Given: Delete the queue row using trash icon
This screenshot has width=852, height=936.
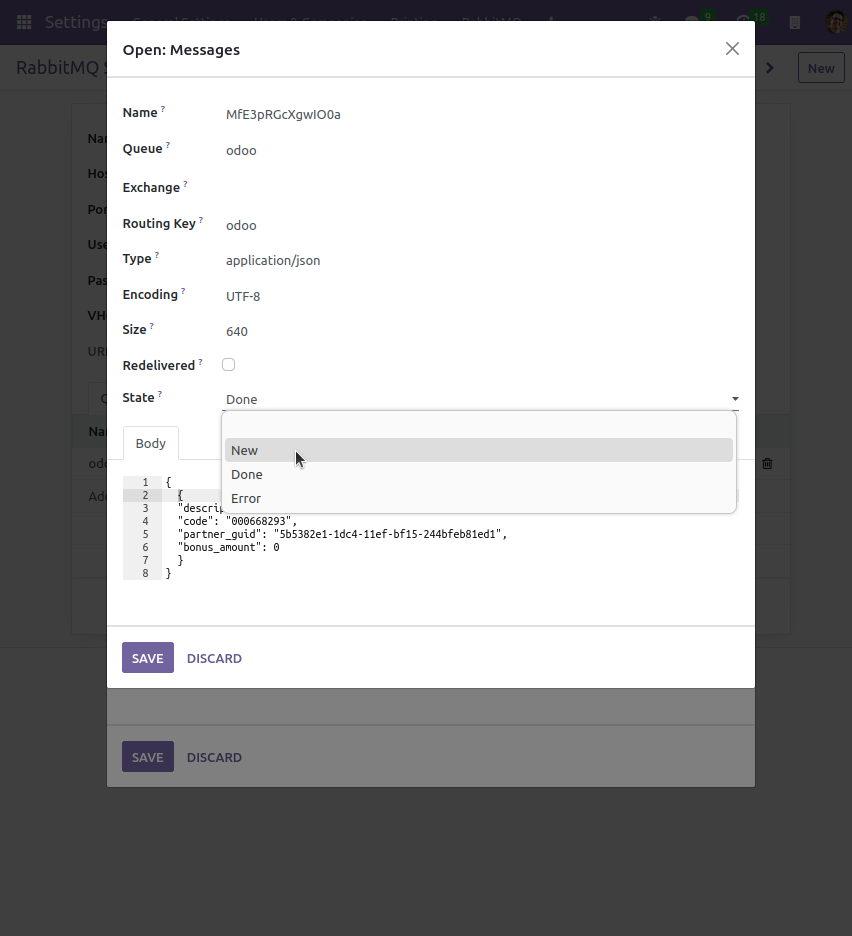Looking at the screenshot, I should pyautogui.click(x=767, y=463).
